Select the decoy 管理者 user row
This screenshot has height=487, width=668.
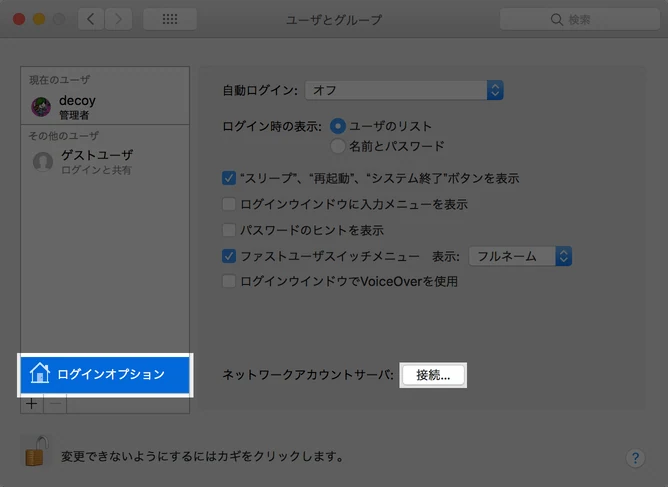(x=105, y=107)
